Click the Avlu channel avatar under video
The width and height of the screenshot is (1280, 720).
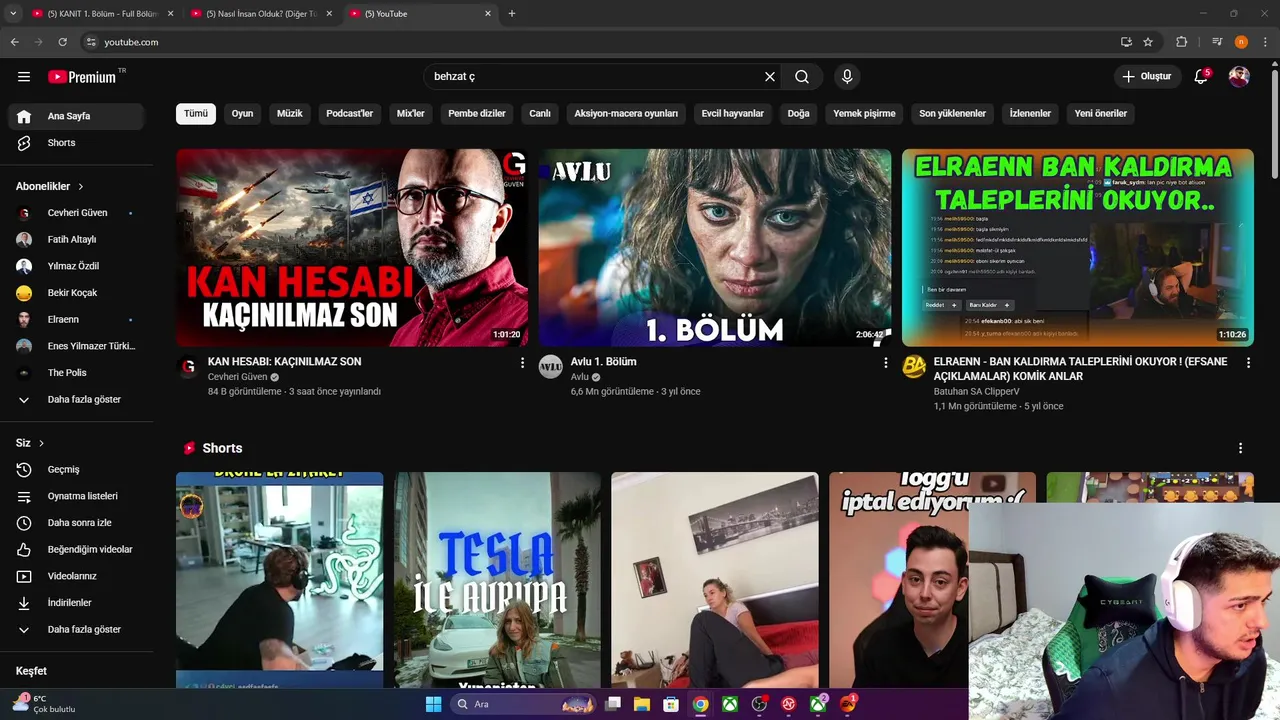551,367
